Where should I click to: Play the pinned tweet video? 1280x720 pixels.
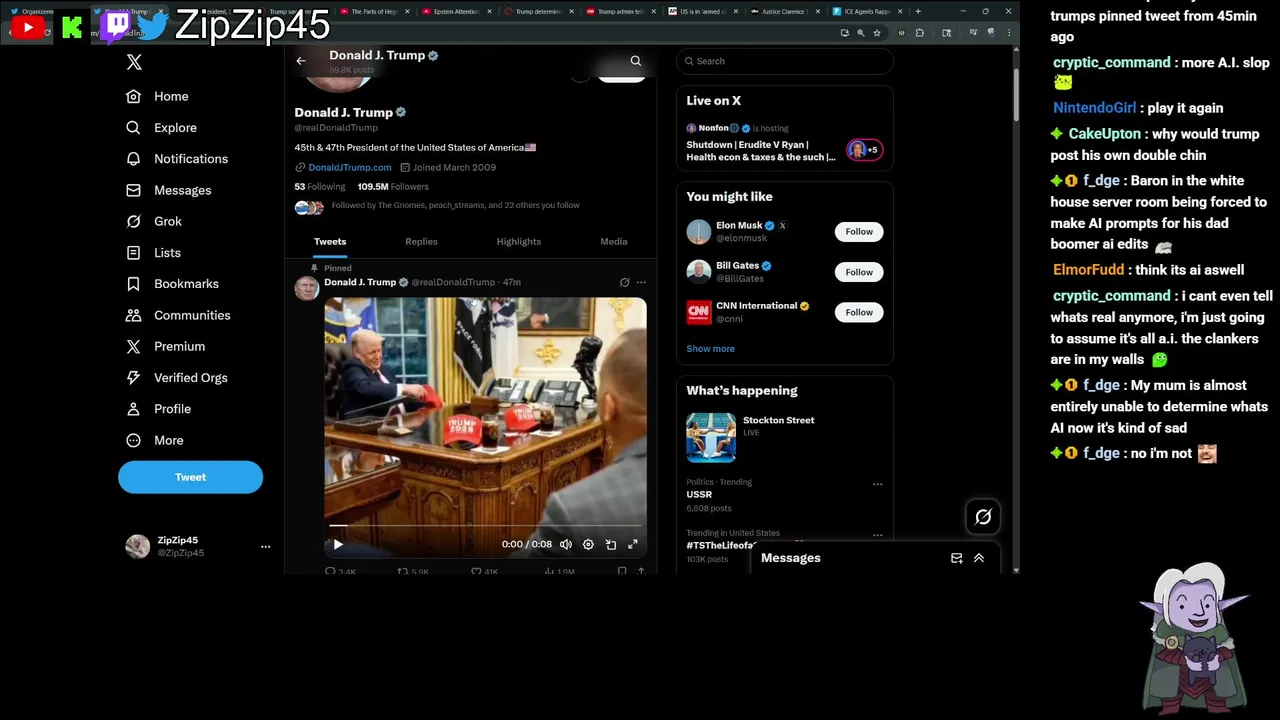click(x=338, y=544)
